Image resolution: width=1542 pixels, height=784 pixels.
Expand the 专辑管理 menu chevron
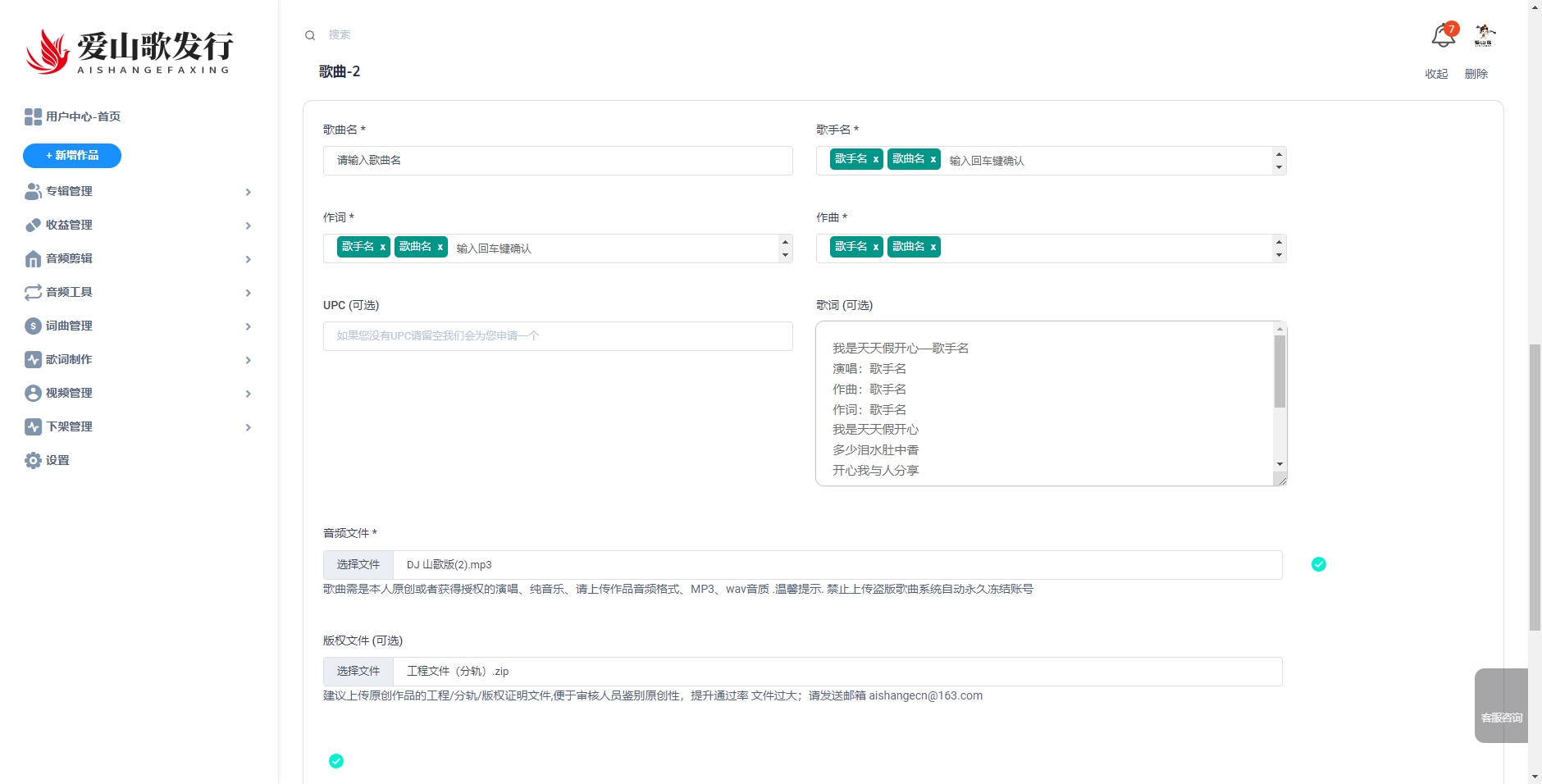248,192
